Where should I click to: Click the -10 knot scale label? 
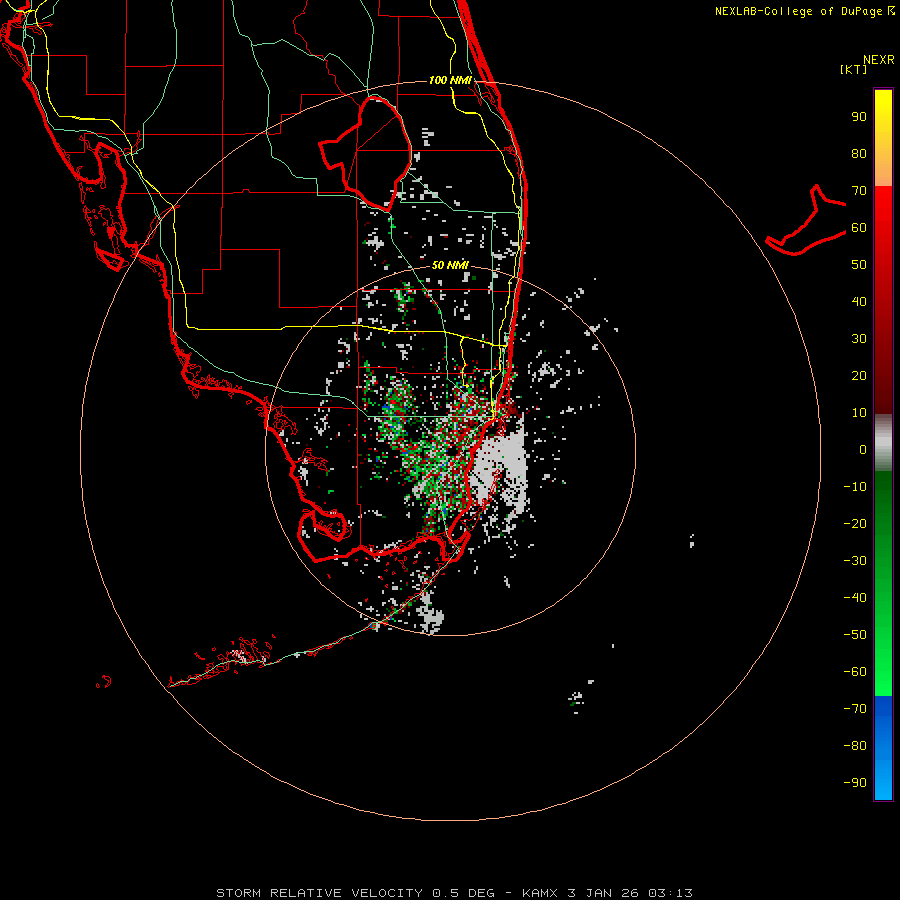[855, 487]
